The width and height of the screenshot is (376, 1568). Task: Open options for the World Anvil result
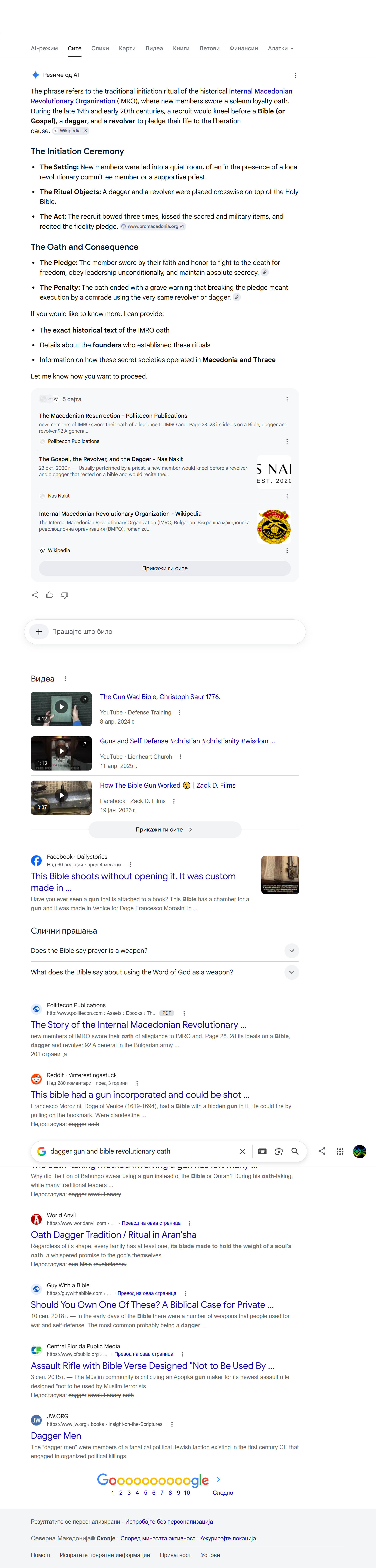(190, 1224)
